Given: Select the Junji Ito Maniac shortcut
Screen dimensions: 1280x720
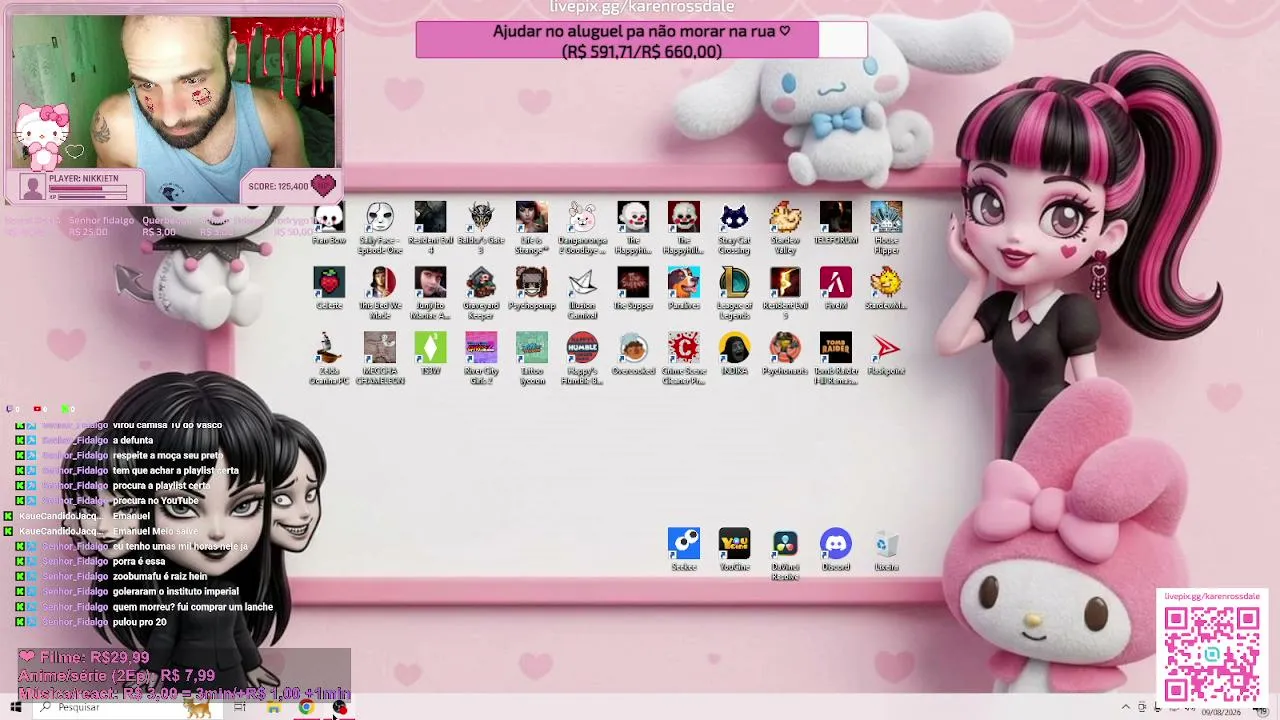Looking at the screenshot, I should point(430,293).
